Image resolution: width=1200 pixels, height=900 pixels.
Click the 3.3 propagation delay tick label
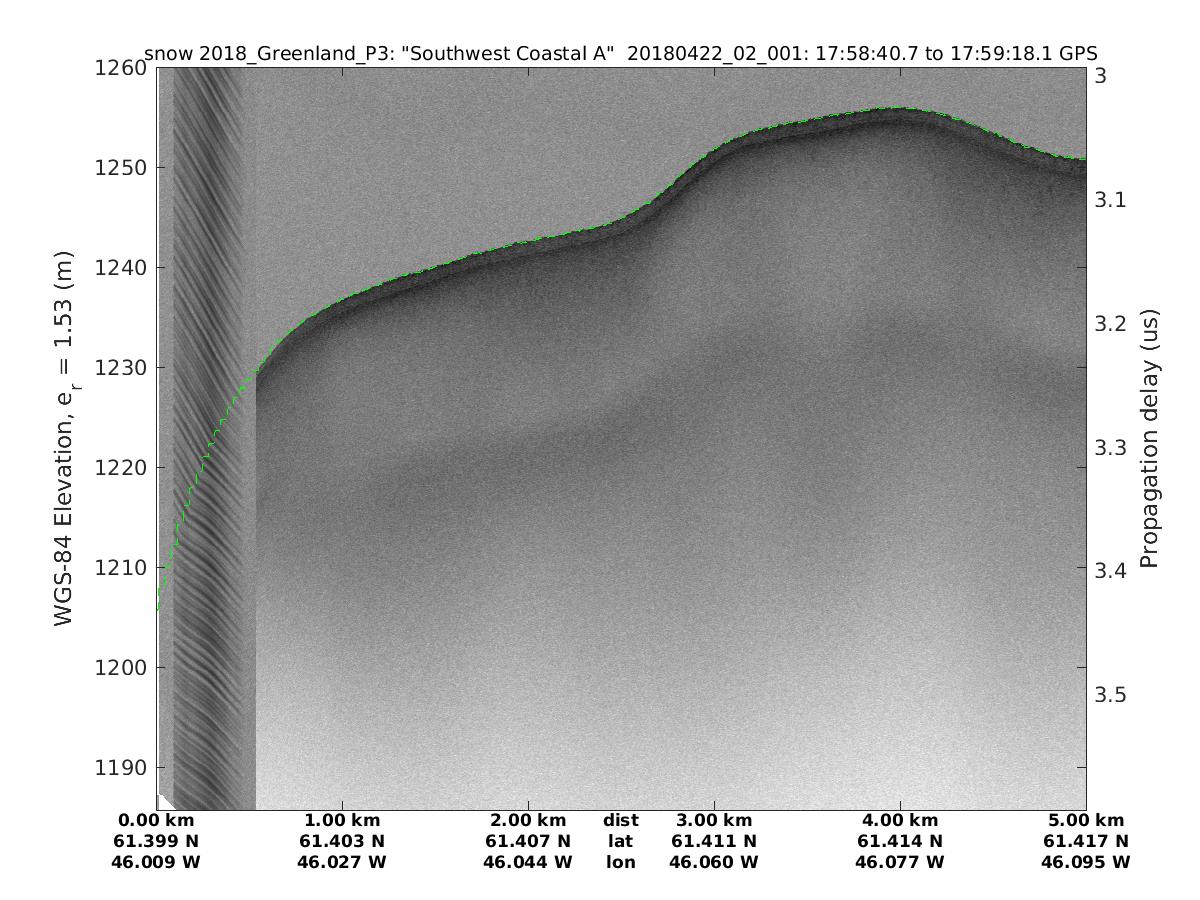pos(1110,447)
